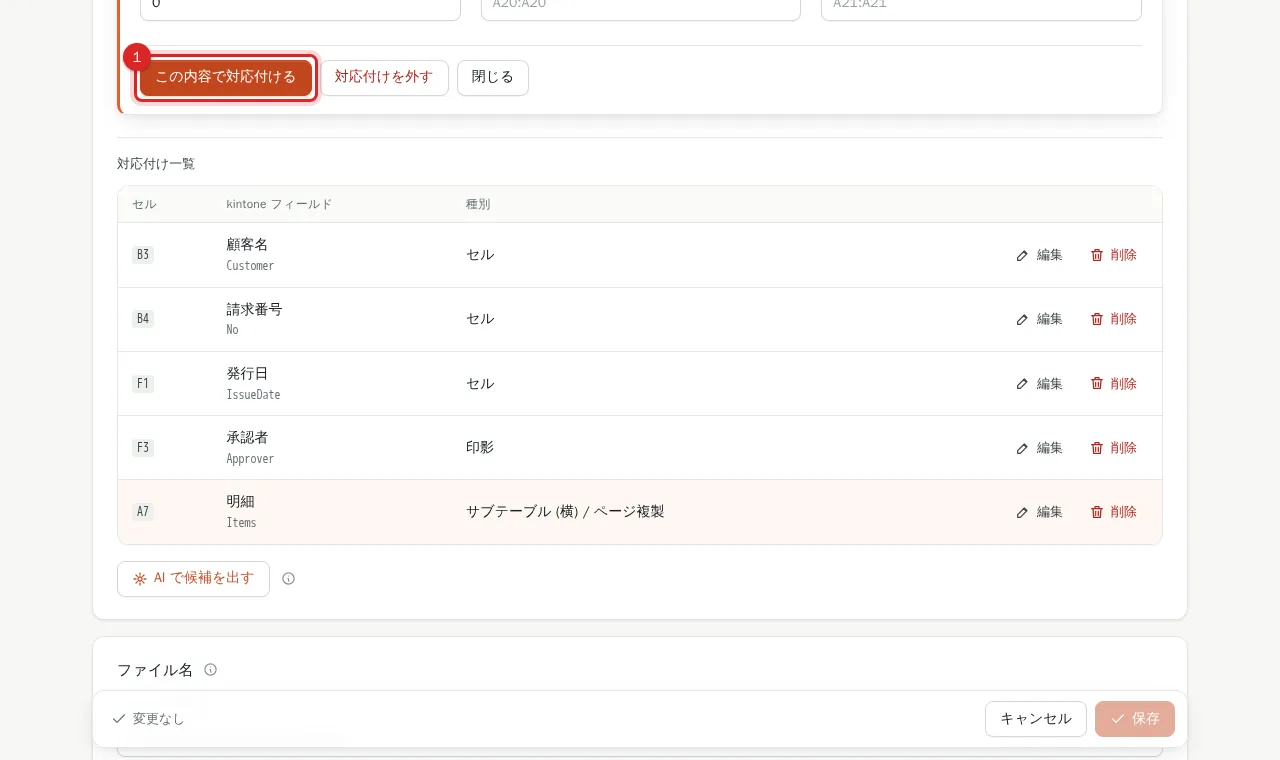
Task: Click the 保存 button
Action: [1135, 719]
